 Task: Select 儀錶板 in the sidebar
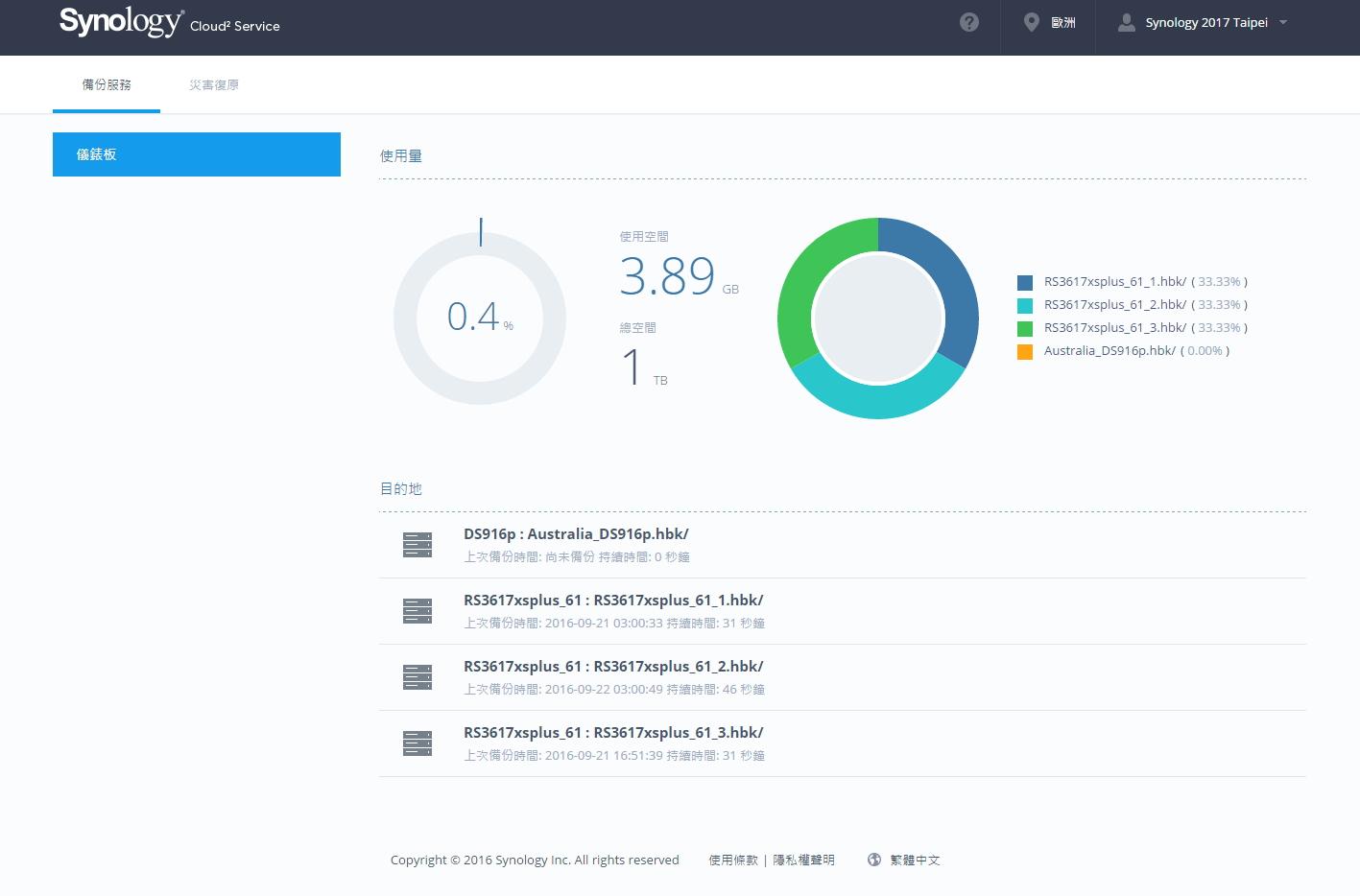click(x=197, y=154)
